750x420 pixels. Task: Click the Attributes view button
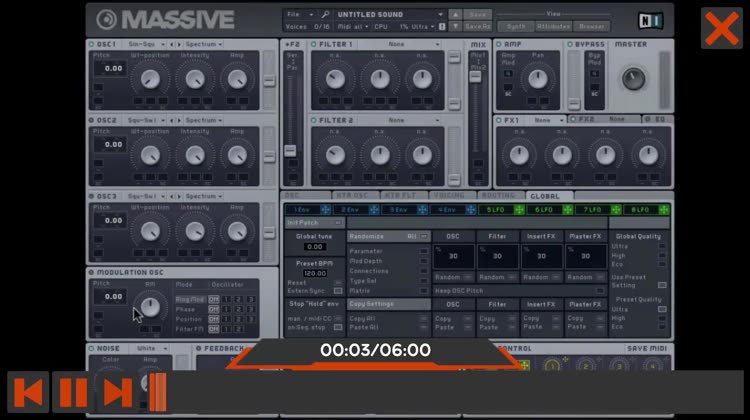coord(553,27)
